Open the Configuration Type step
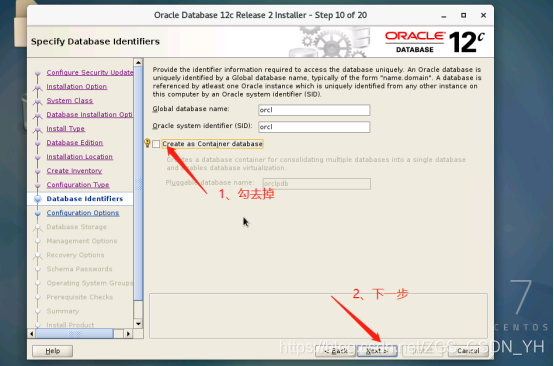The width and height of the screenshot is (554, 366). coord(78,185)
